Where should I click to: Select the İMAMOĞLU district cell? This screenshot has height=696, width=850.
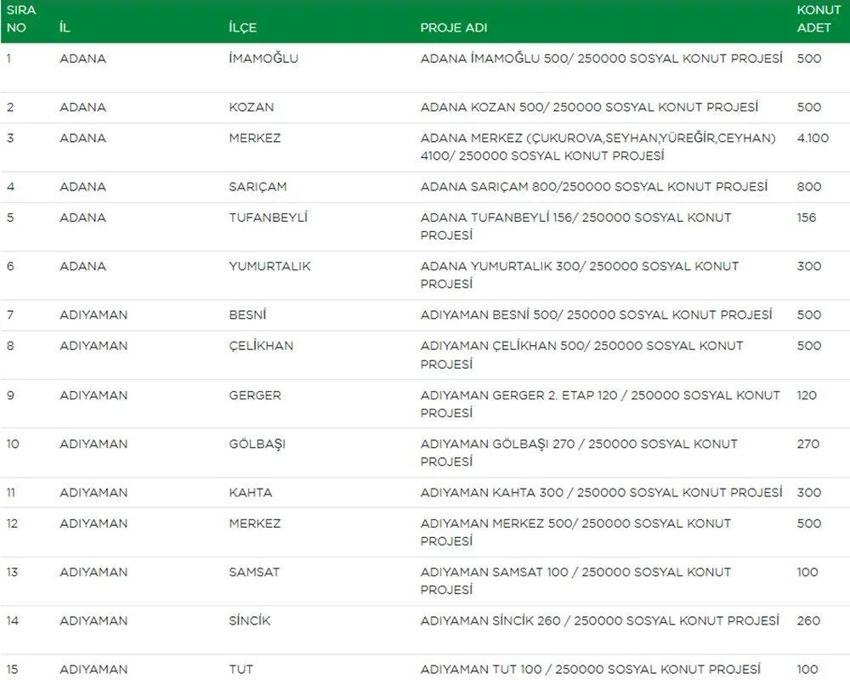263,58
